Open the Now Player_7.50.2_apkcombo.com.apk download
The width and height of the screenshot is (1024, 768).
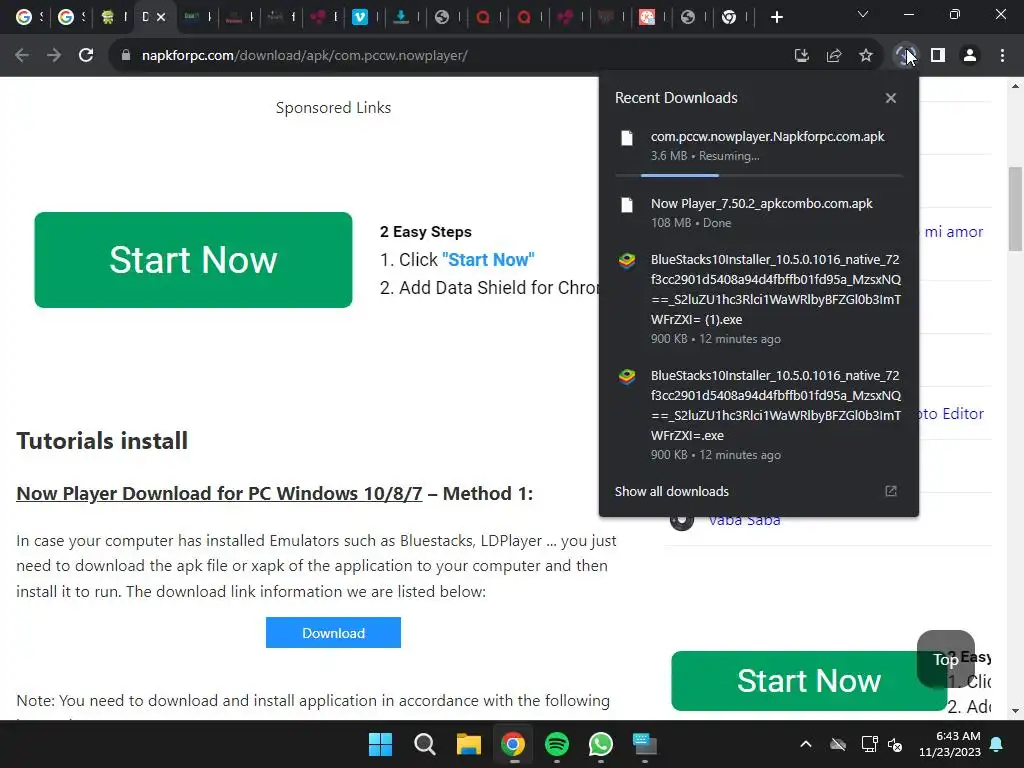click(x=759, y=213)
